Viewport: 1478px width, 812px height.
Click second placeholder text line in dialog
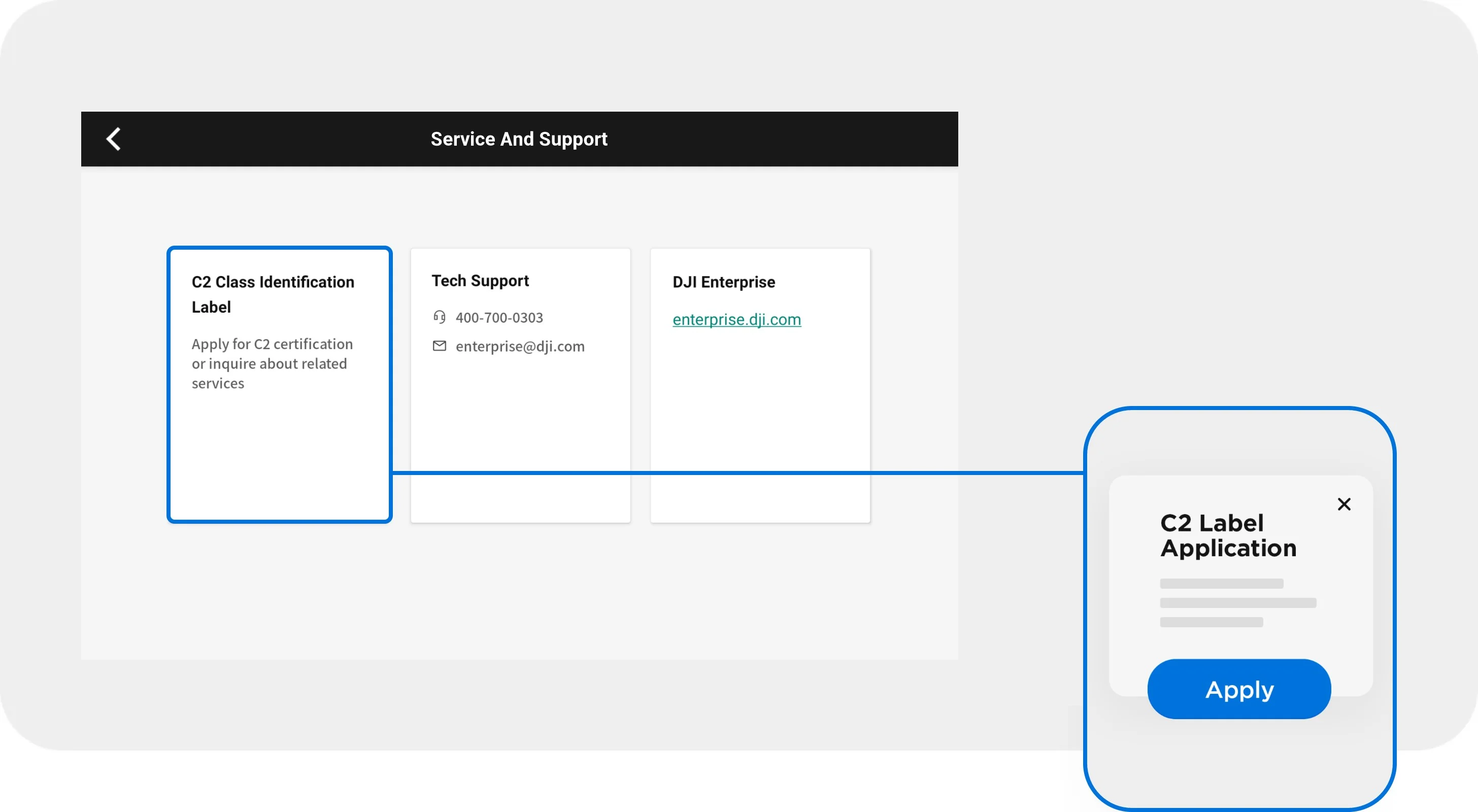click(x=1237, y=602)
